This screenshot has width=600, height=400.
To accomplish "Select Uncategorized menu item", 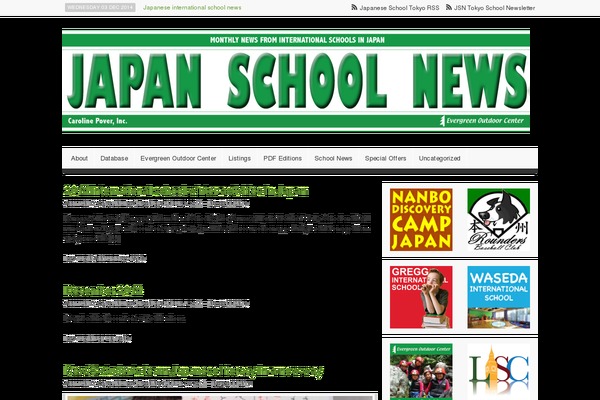I will tap(439, 158).
